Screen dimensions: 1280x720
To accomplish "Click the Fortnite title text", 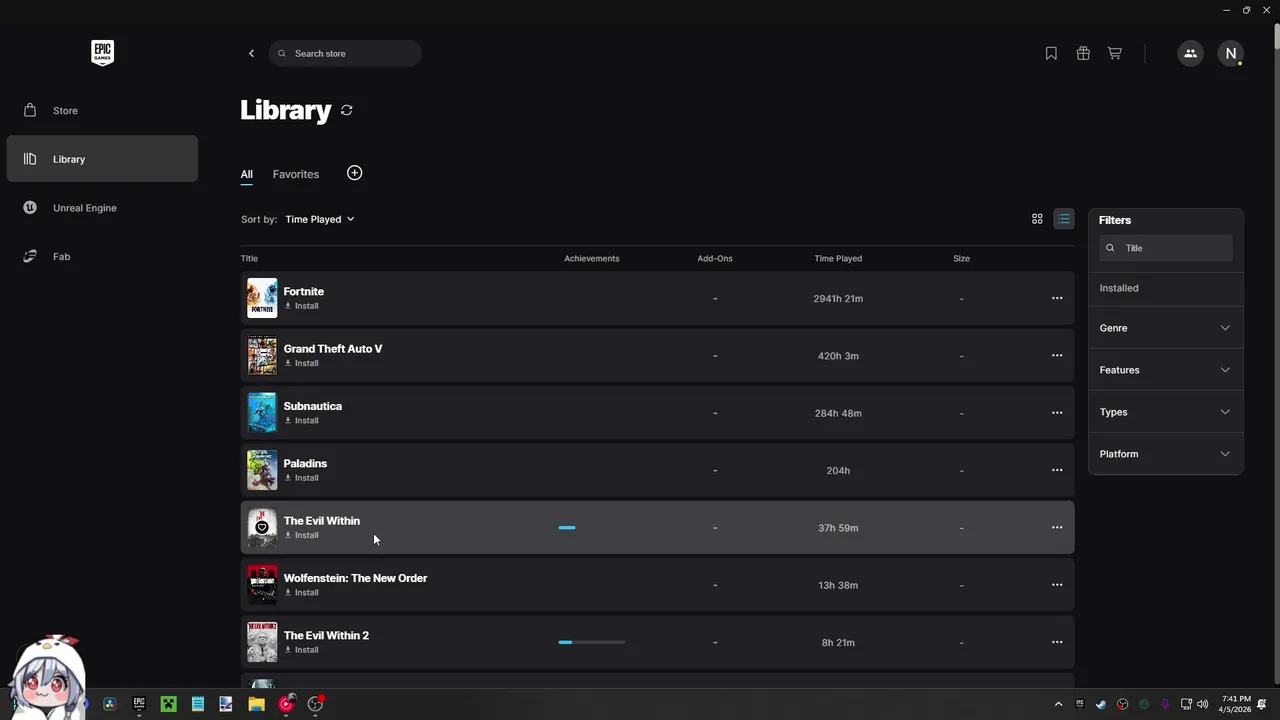I will pyautogui.click(x=304, y=291).
